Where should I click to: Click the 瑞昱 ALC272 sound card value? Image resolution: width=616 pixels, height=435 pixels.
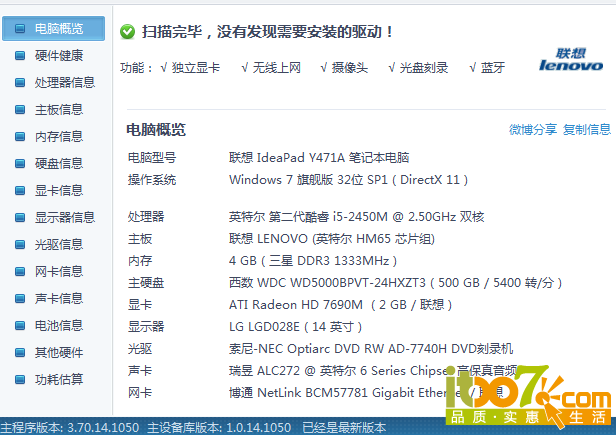pos(373,371)
